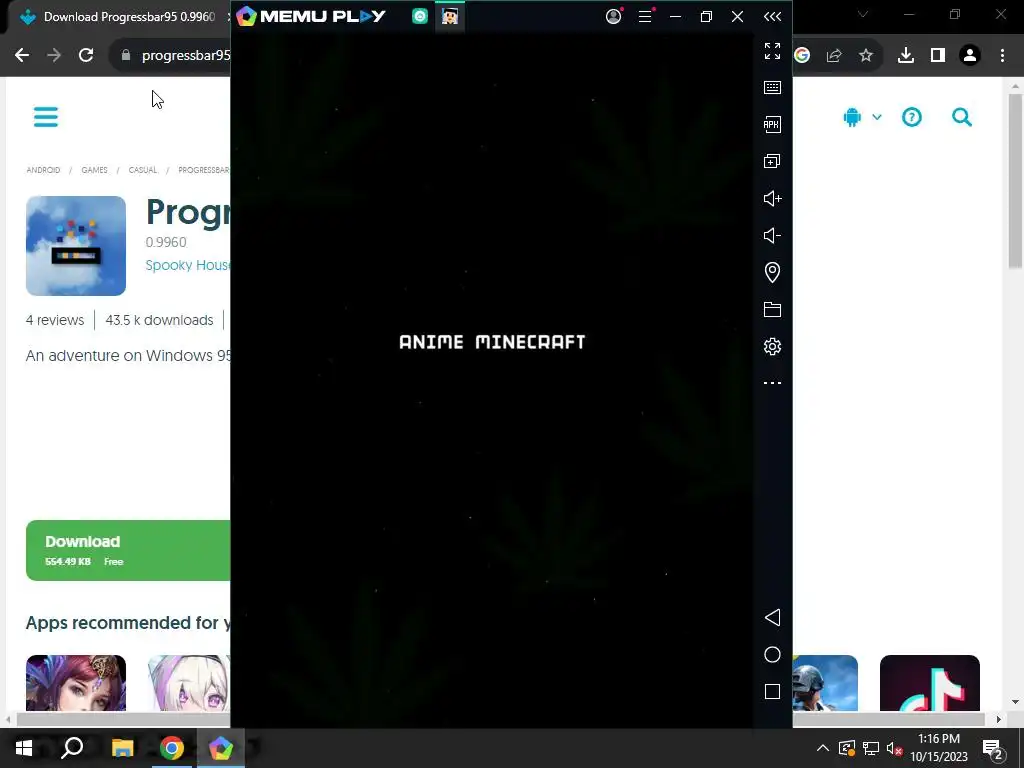
Task: Open ANDROID breadcrumb link
Action: tap(43, 170)
